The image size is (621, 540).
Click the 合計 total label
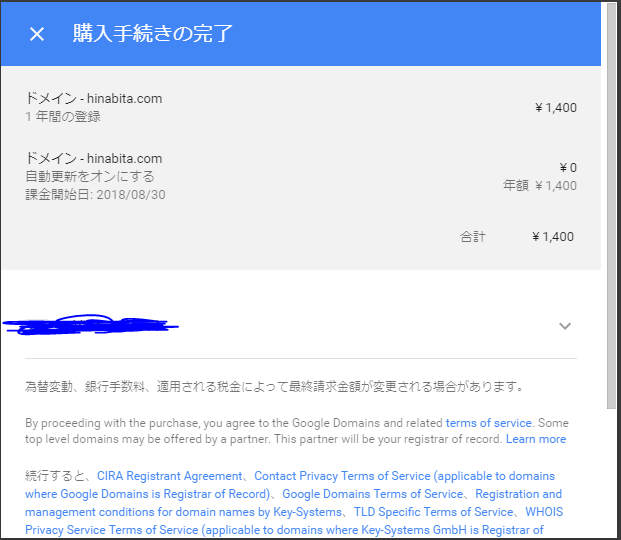472,237
